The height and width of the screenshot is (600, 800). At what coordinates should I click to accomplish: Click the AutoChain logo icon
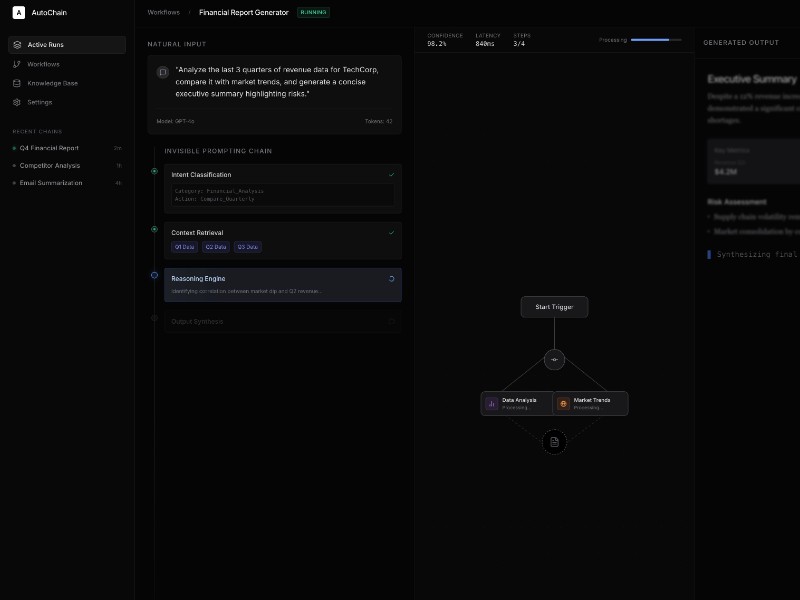click(x=19, y=13)
